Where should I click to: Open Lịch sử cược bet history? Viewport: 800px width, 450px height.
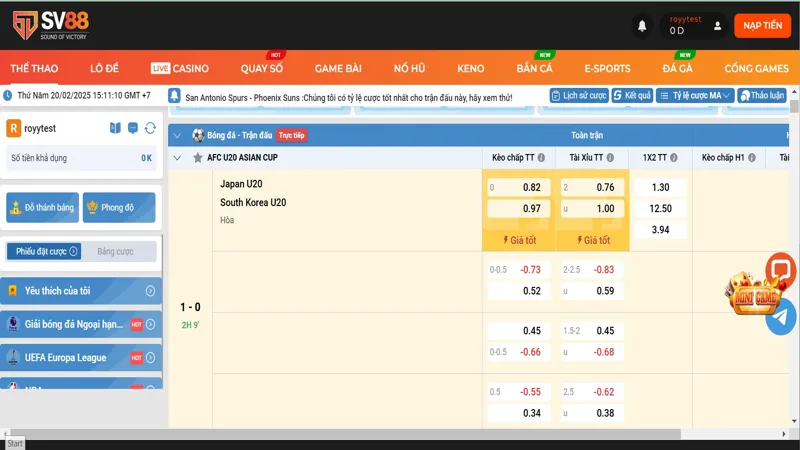click(x=579, y=95)
